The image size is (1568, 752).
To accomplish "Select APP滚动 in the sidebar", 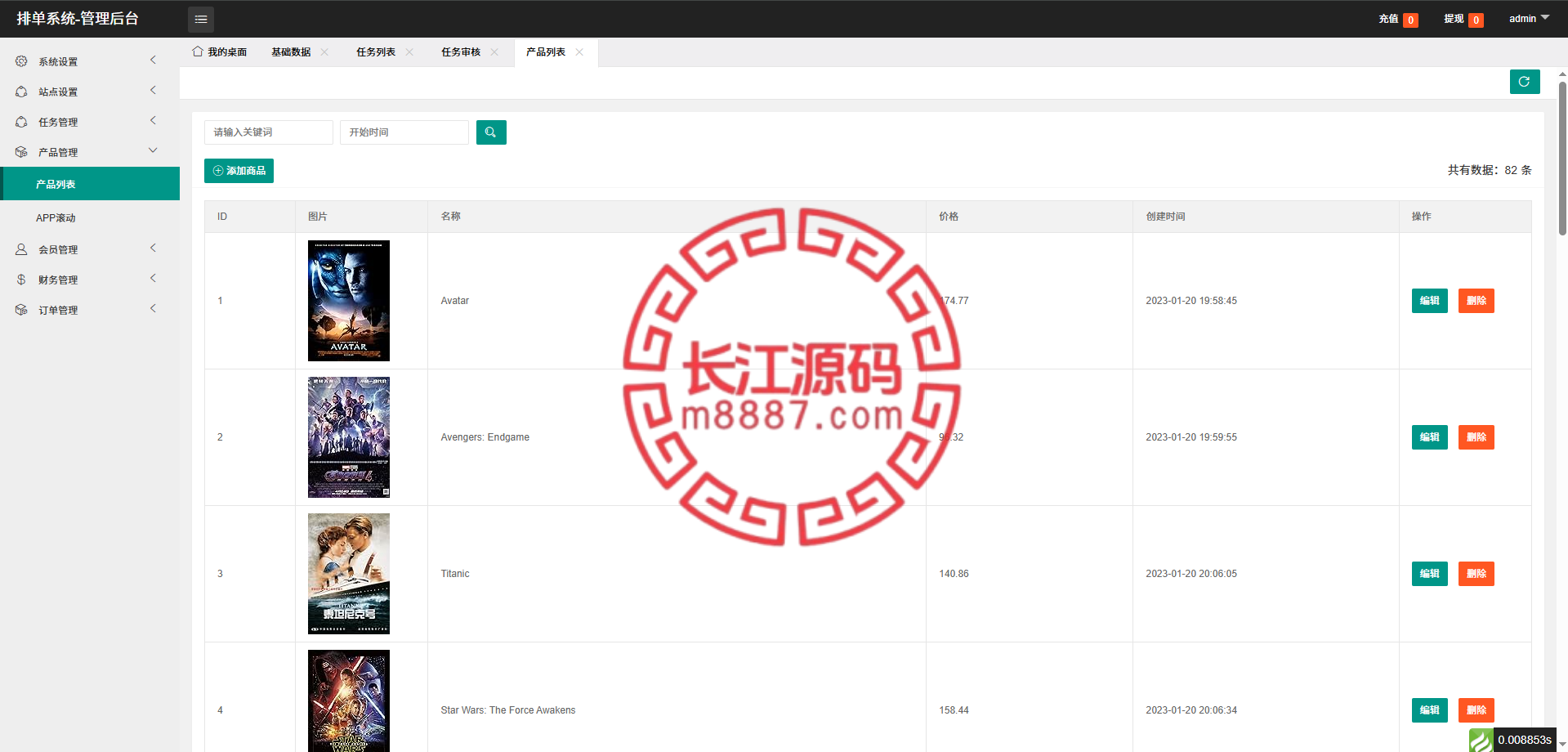I will point(90,217).
